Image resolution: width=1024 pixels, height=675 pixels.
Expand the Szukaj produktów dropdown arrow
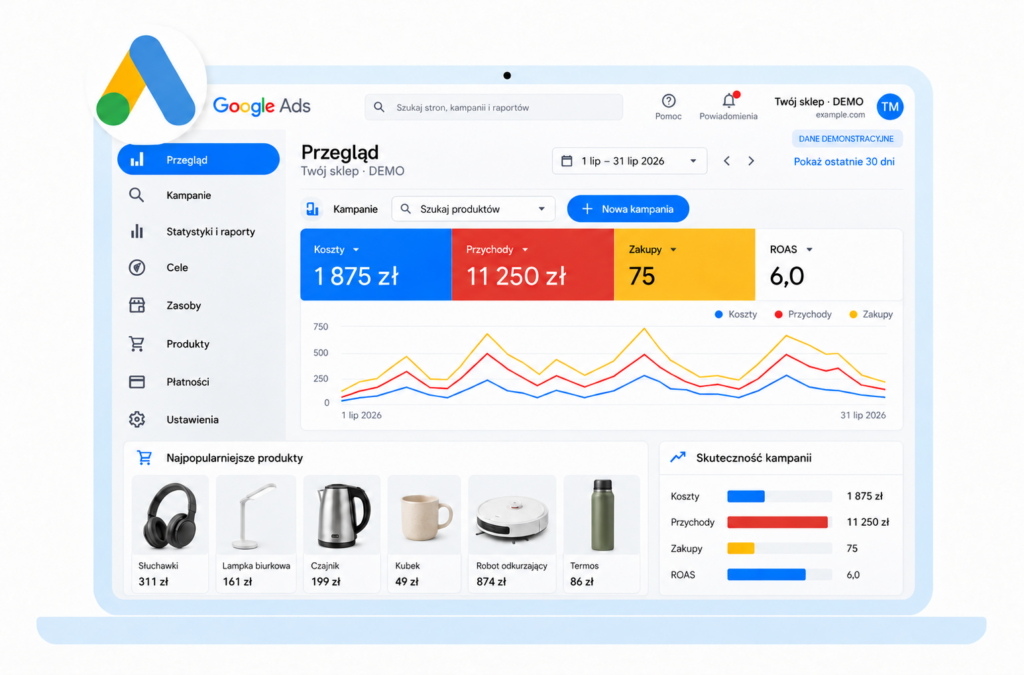(x=541, y=209)
